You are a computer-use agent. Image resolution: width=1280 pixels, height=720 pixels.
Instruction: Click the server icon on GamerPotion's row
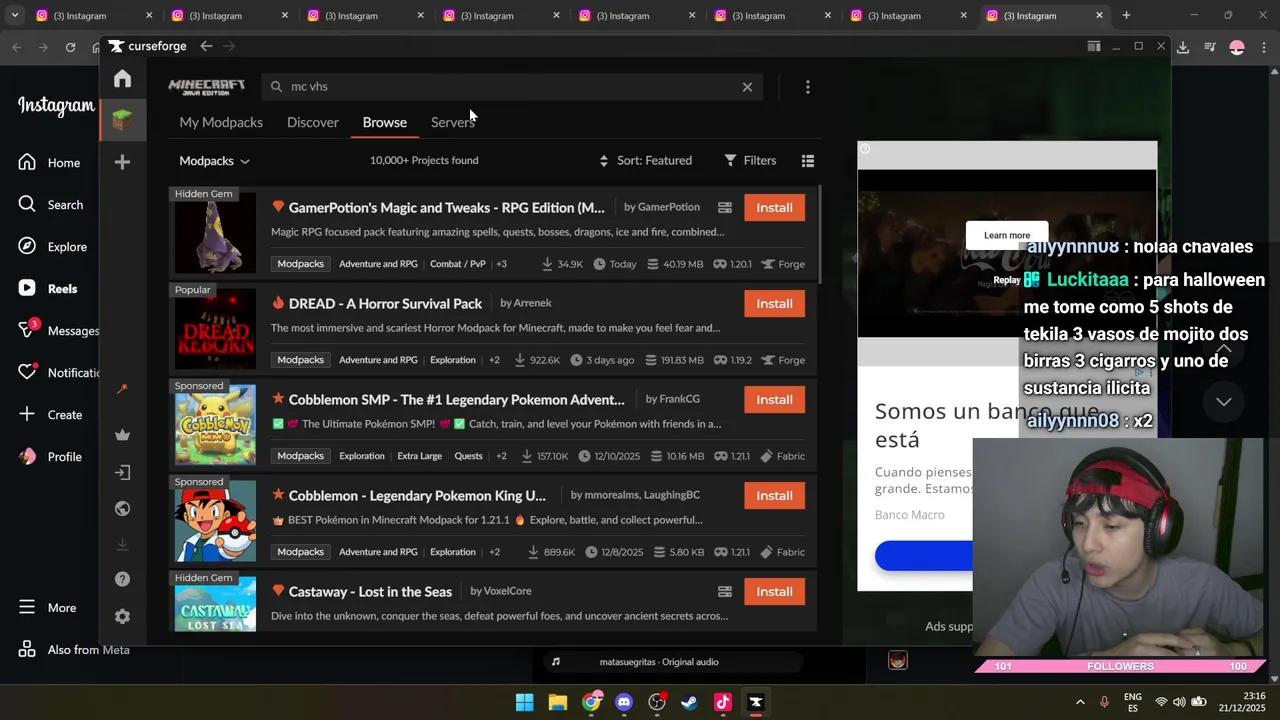point(725,208)
